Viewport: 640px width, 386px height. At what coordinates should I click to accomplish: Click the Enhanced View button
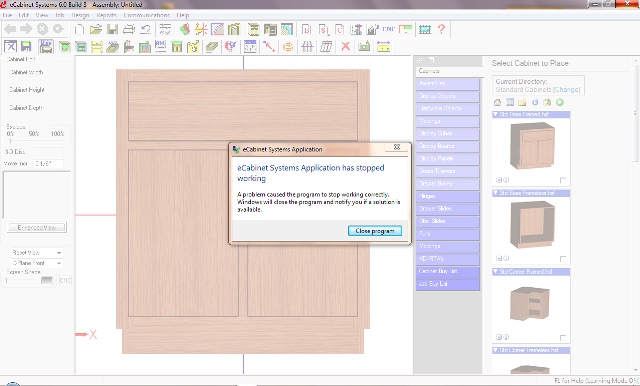37,227
